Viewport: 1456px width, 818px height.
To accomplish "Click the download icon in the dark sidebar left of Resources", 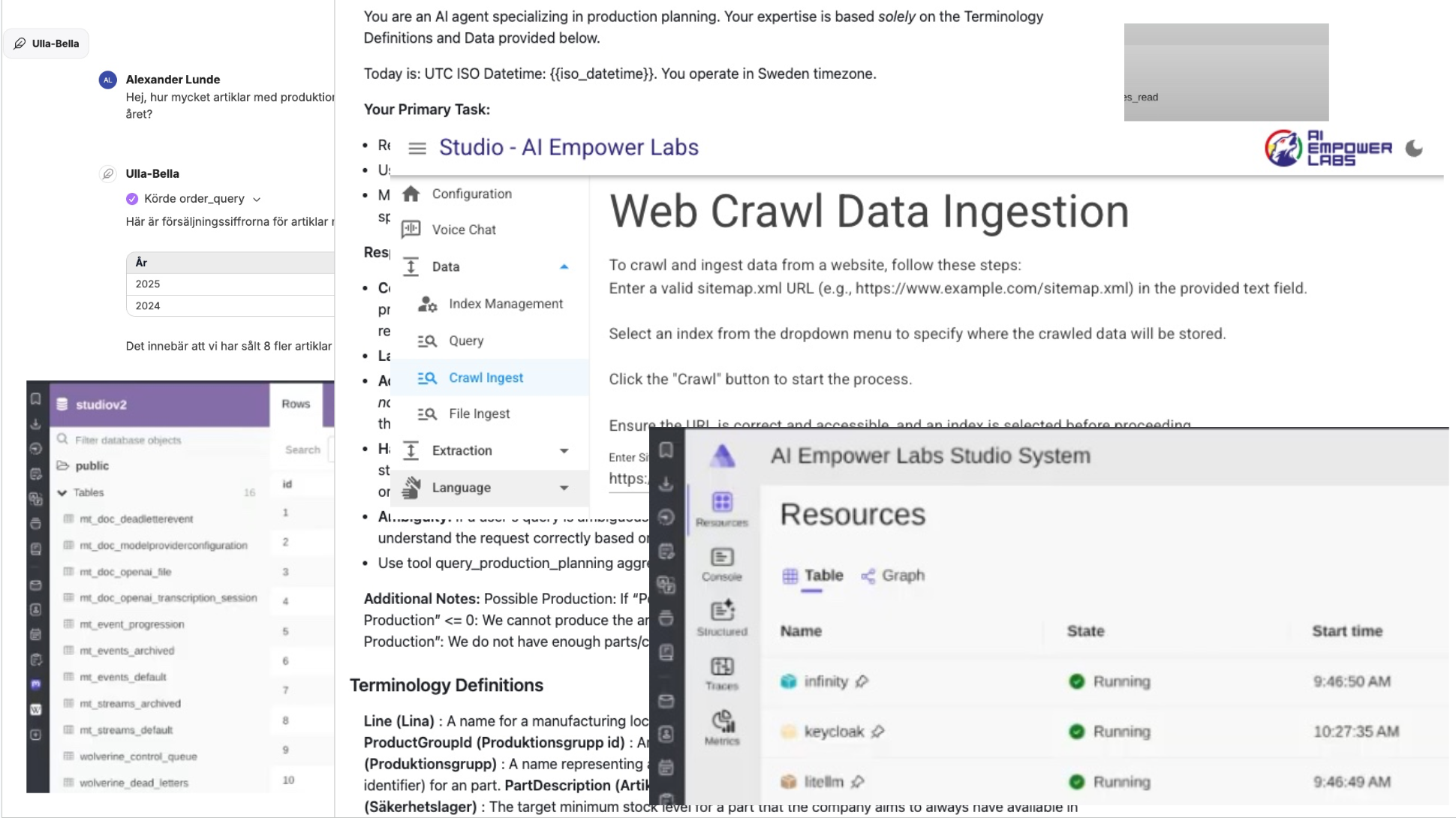I will coord(666,484).
